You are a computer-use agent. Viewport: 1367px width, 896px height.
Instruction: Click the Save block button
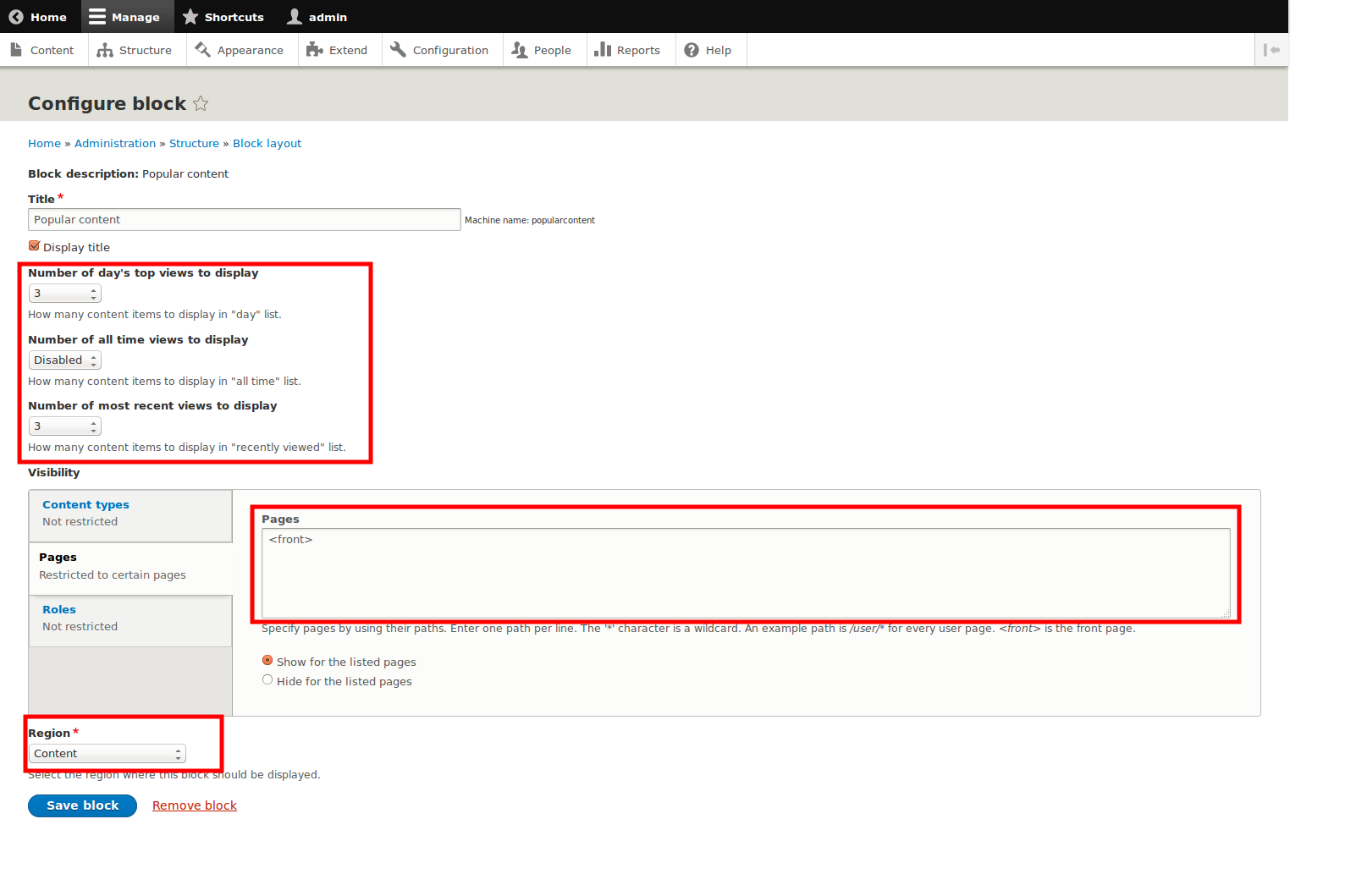click(82, 805)
